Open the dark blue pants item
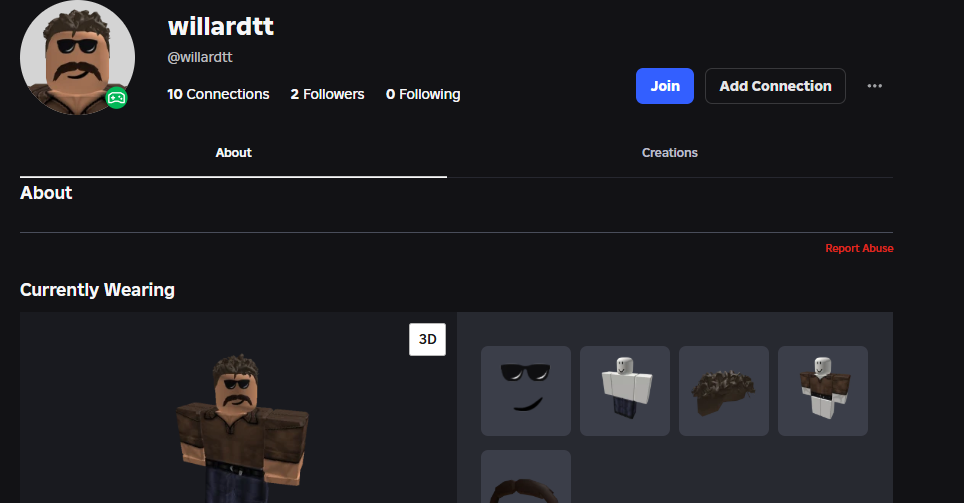964x503 pixels. coord(625,391)
